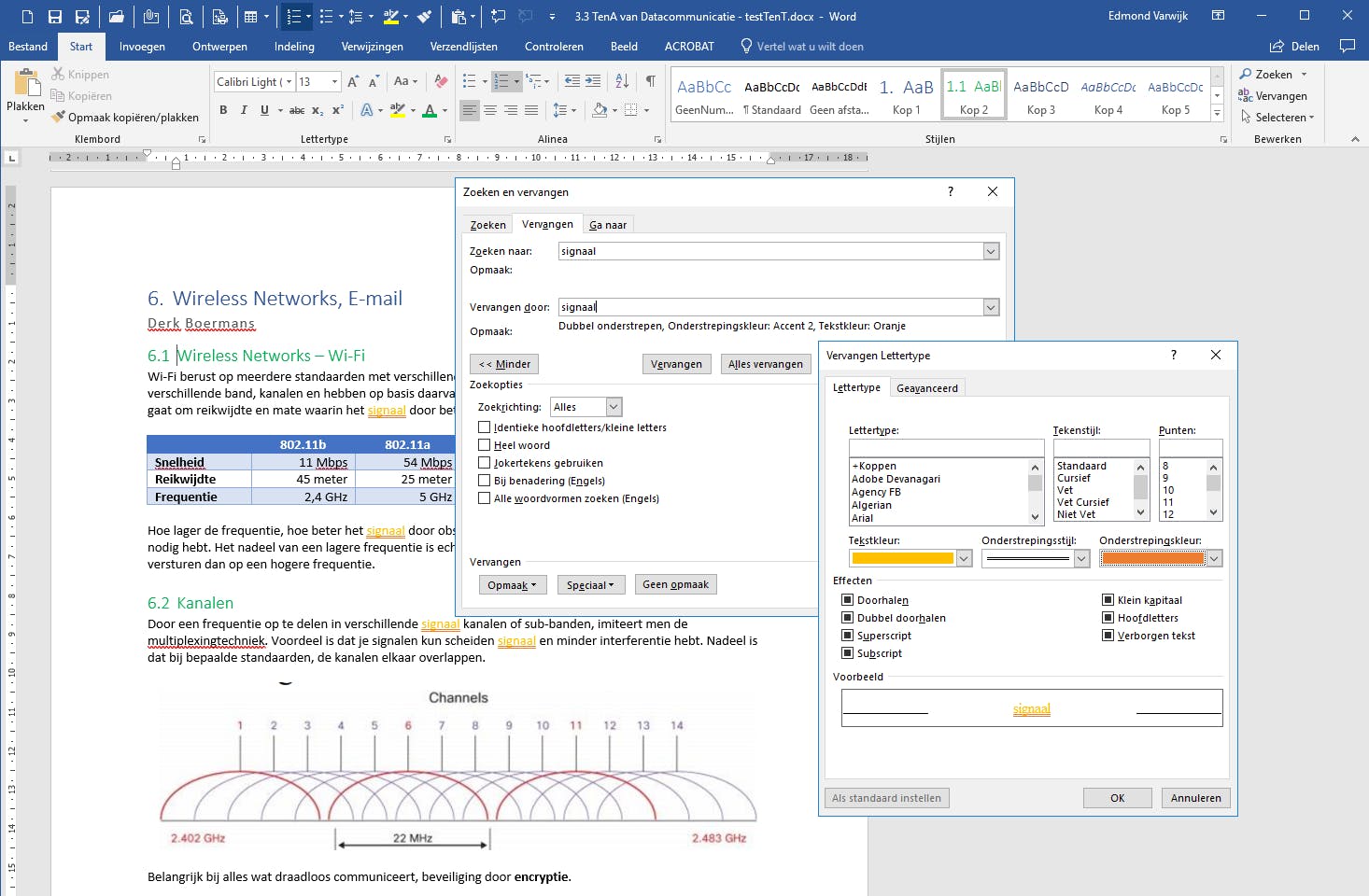The image size is (1369, 896).
Task: Click OK in Vervangen Lettertype dialog
Action: coord(1117,798)
